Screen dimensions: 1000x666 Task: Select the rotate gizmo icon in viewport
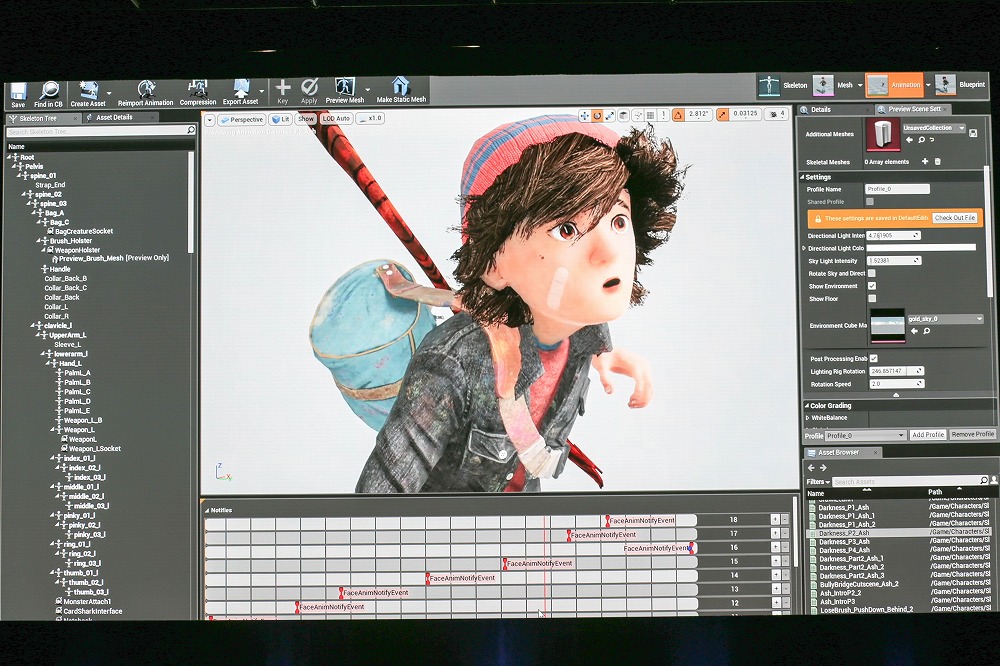[x=597, y=115]
